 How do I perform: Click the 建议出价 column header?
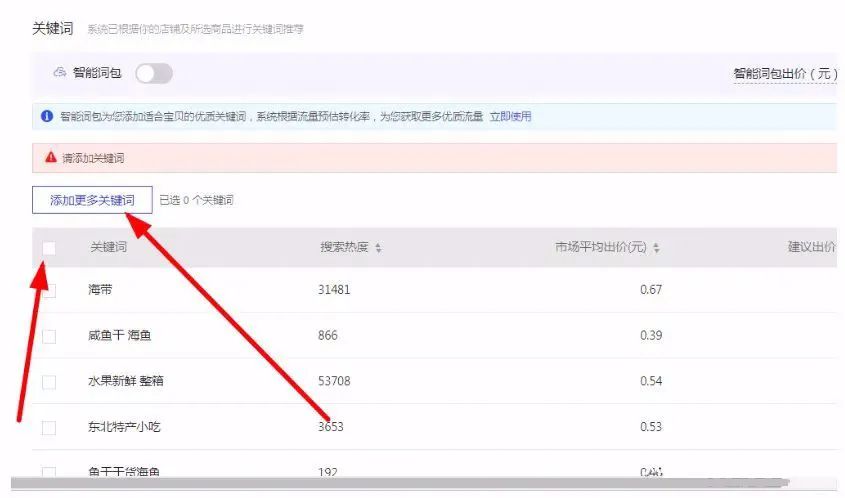point(811,247)
